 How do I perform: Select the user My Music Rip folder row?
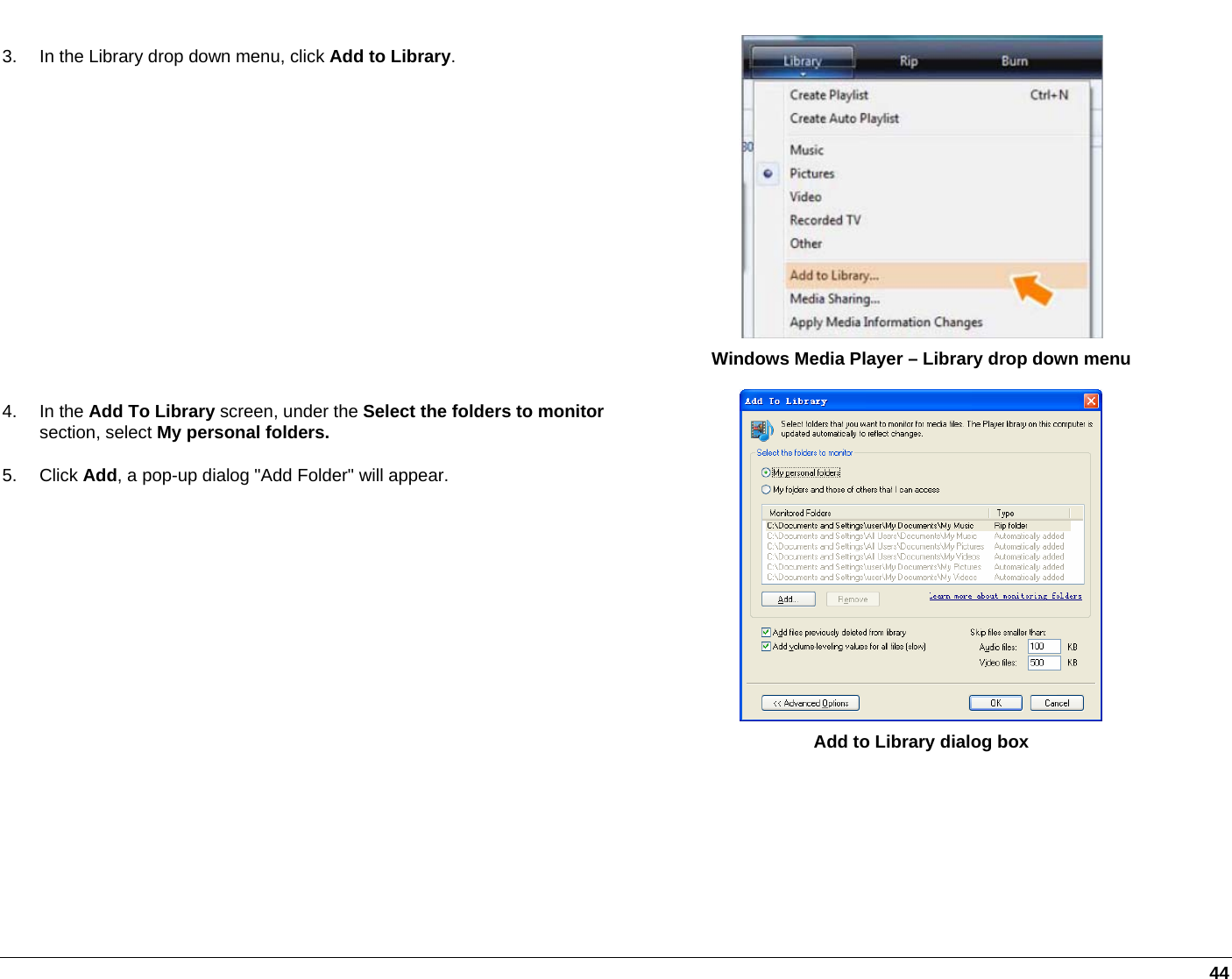tap(917, 526)
